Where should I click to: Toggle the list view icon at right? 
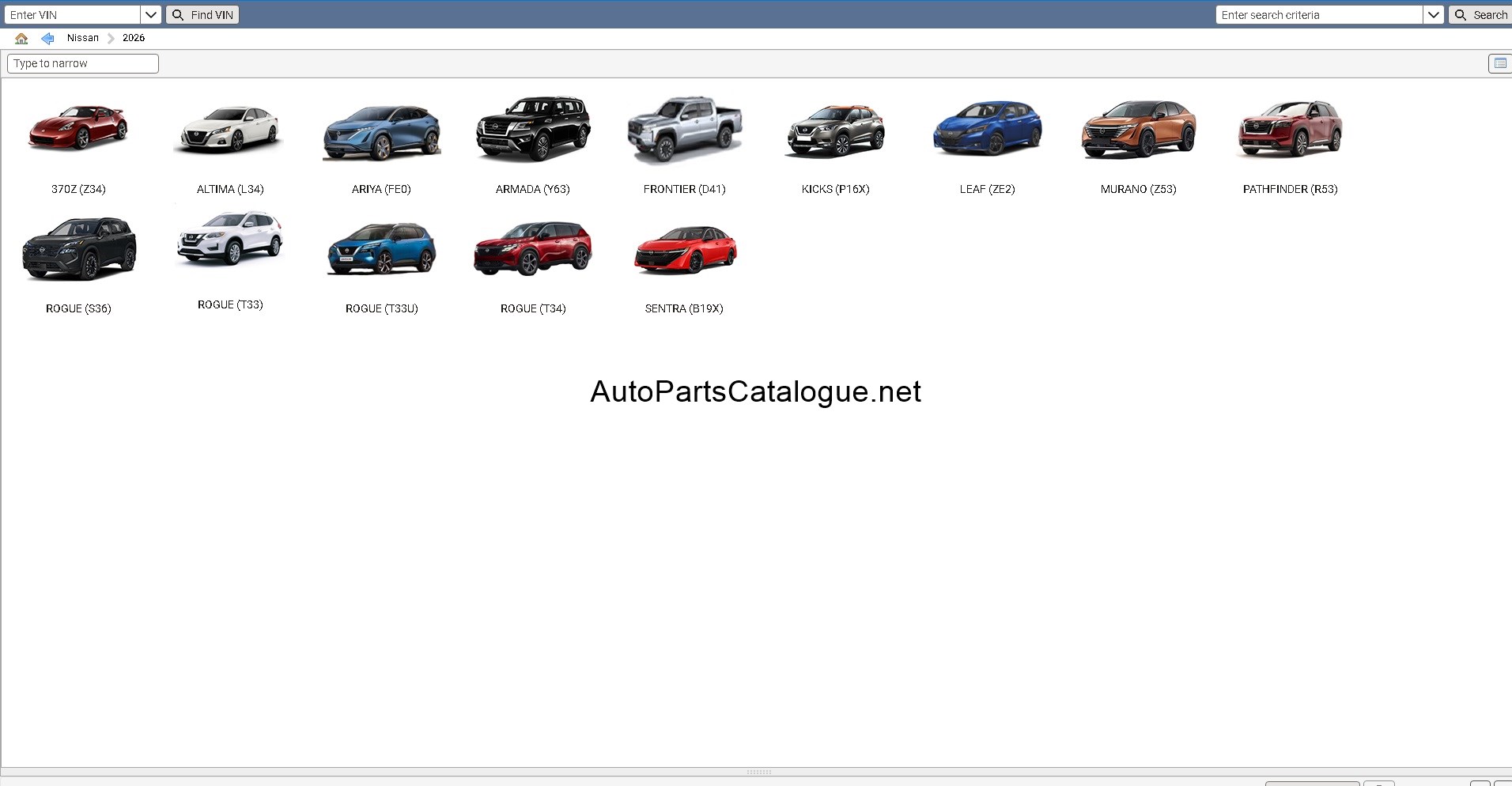pos(1499,63)
